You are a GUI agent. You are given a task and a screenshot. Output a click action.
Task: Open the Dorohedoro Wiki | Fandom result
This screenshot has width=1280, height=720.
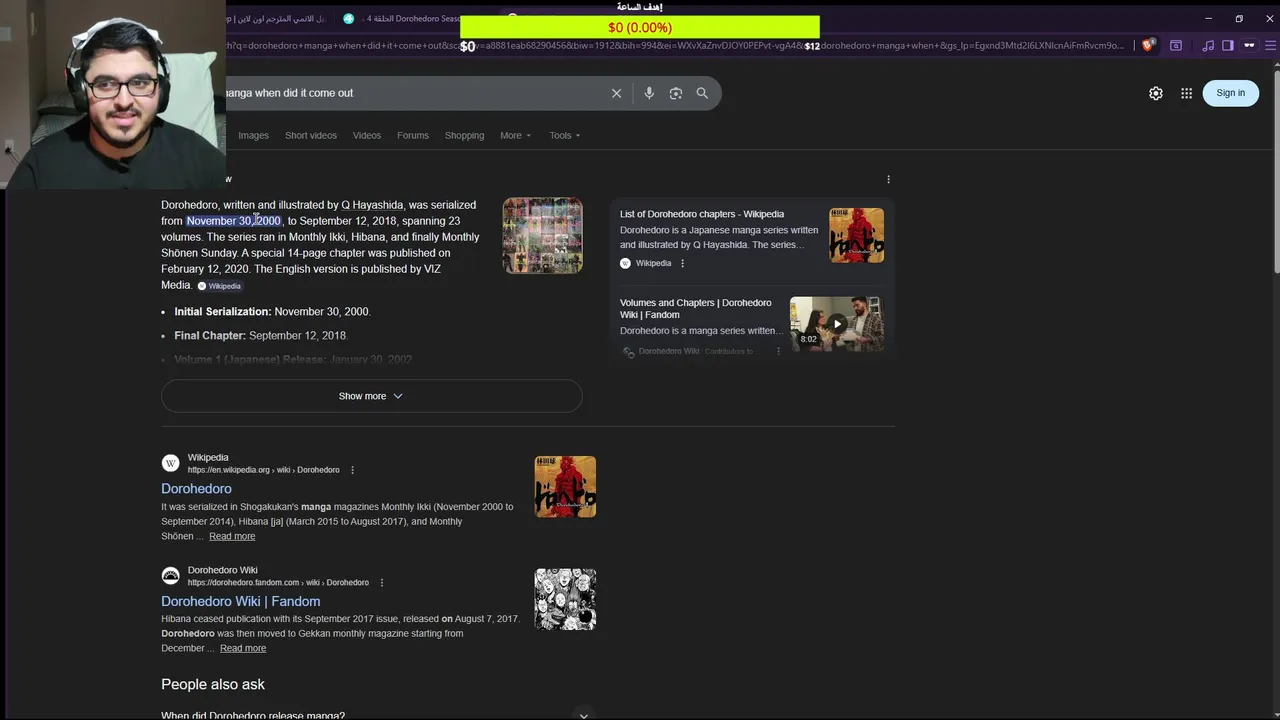(x=241, y=601)
